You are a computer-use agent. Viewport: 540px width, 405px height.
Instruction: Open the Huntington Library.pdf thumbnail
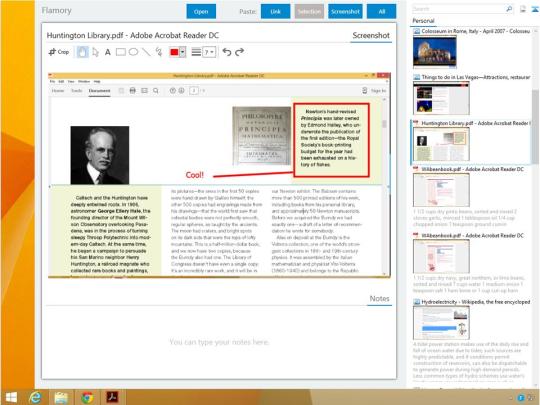(441, 144)
